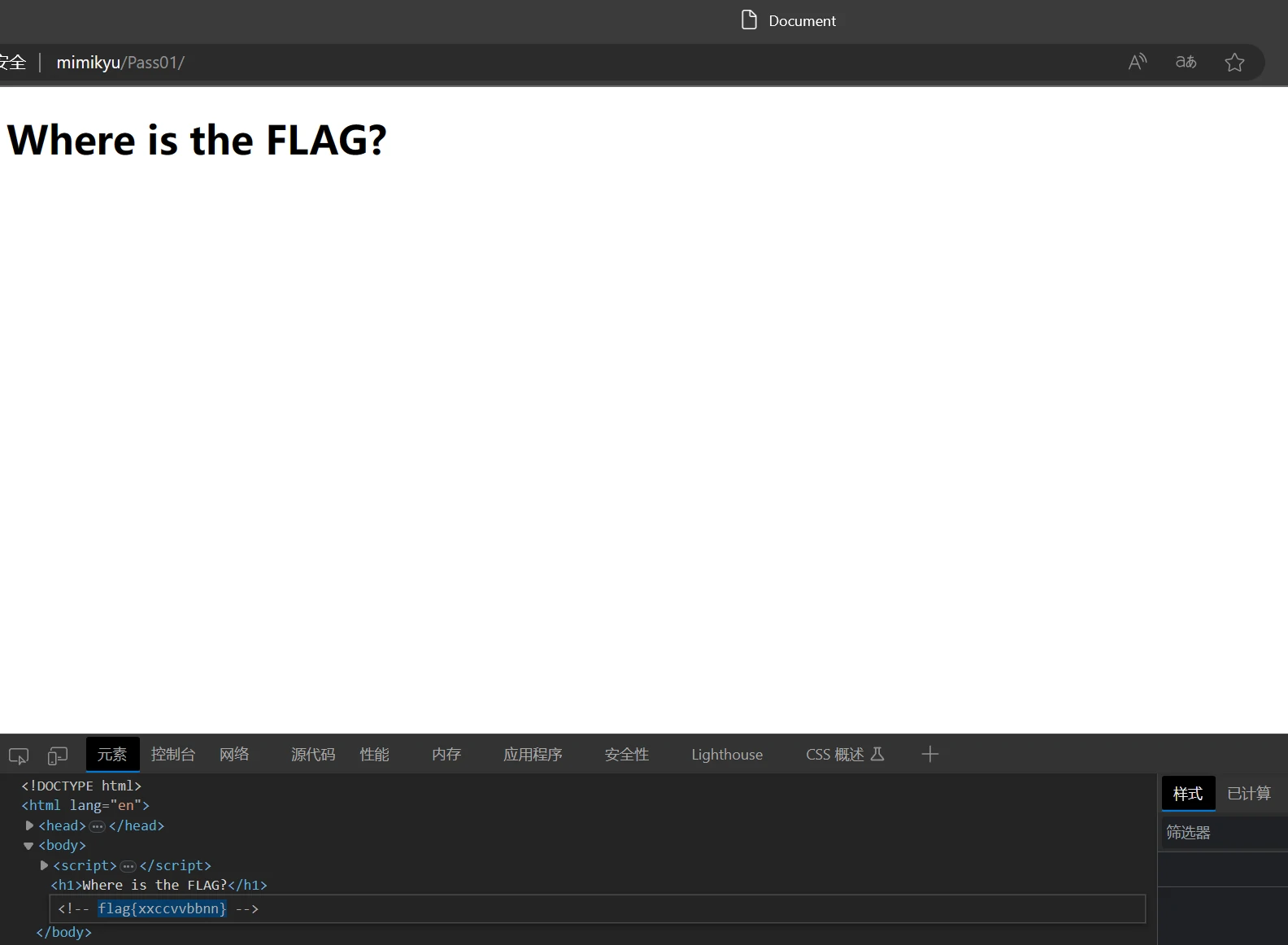
Task: Select the flag comment node
Action: click(162, 908)
